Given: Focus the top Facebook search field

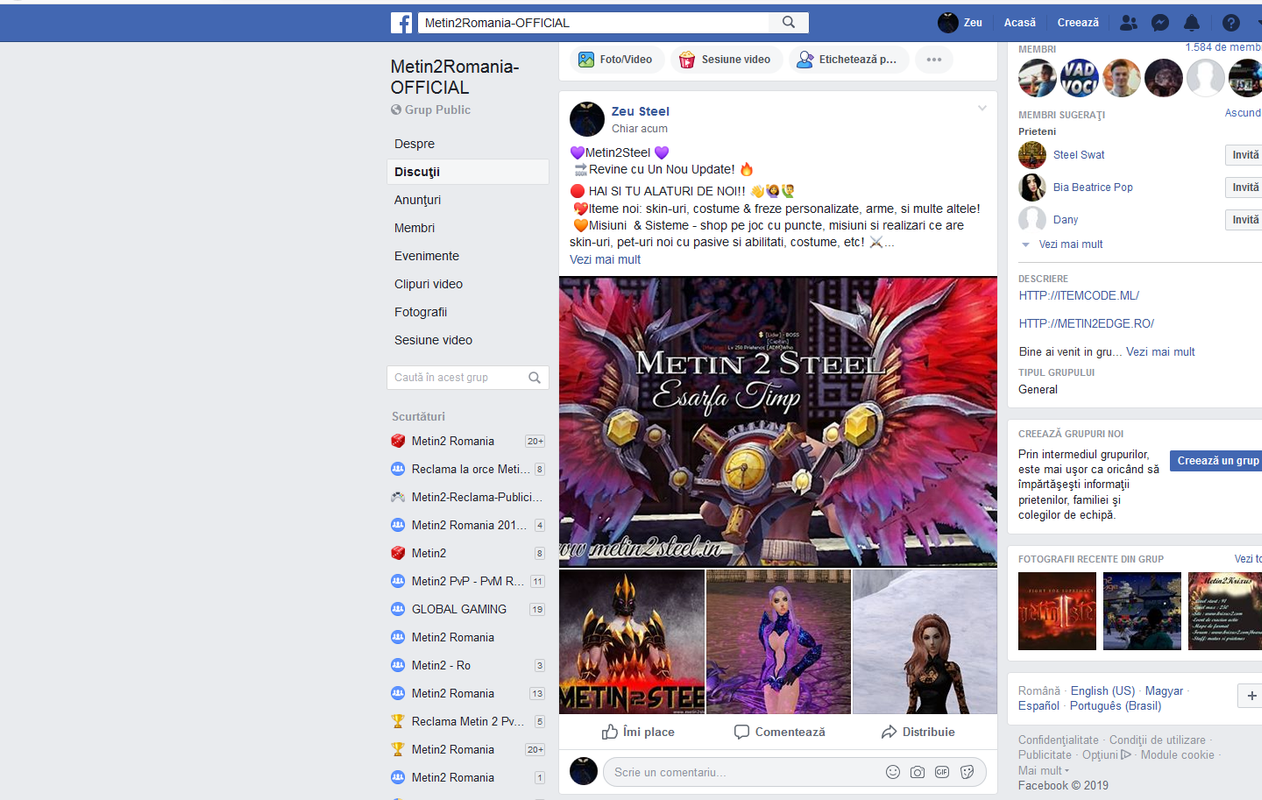Looking at the screenshot, I should (x=592, y=22).
